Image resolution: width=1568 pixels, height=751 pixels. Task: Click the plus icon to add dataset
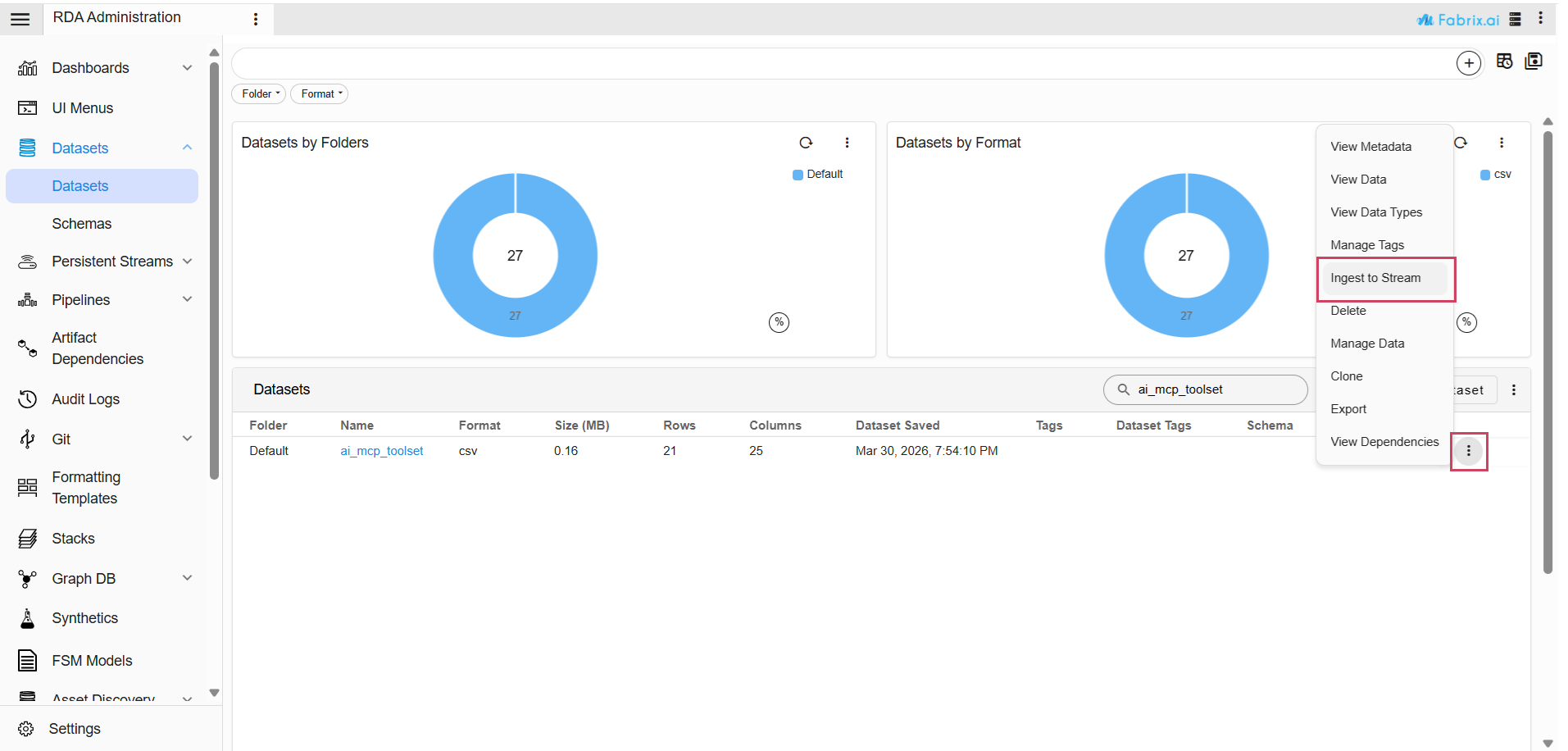coord(1468,63)
